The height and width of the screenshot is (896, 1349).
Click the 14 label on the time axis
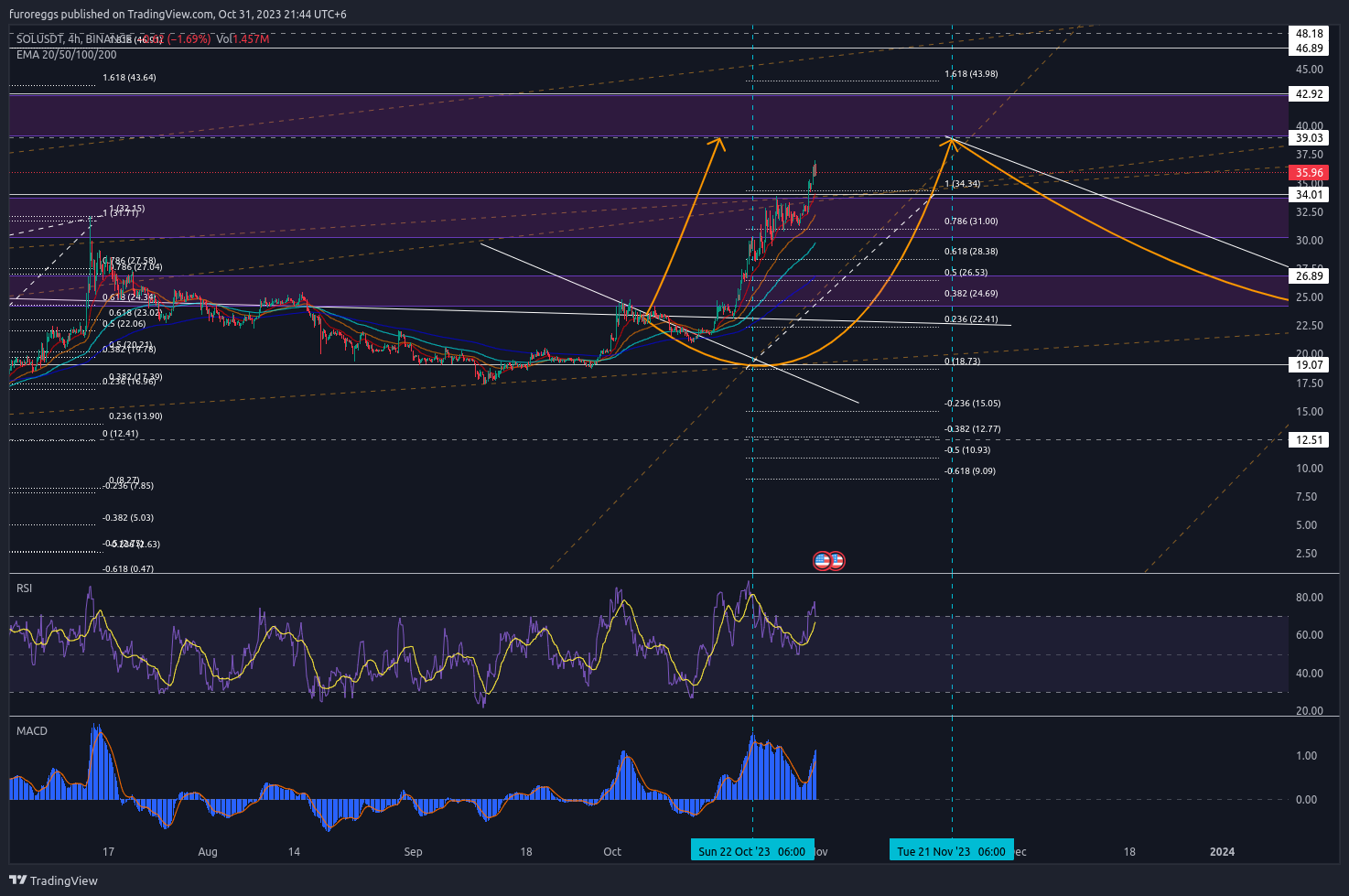(x=294, y=852)
